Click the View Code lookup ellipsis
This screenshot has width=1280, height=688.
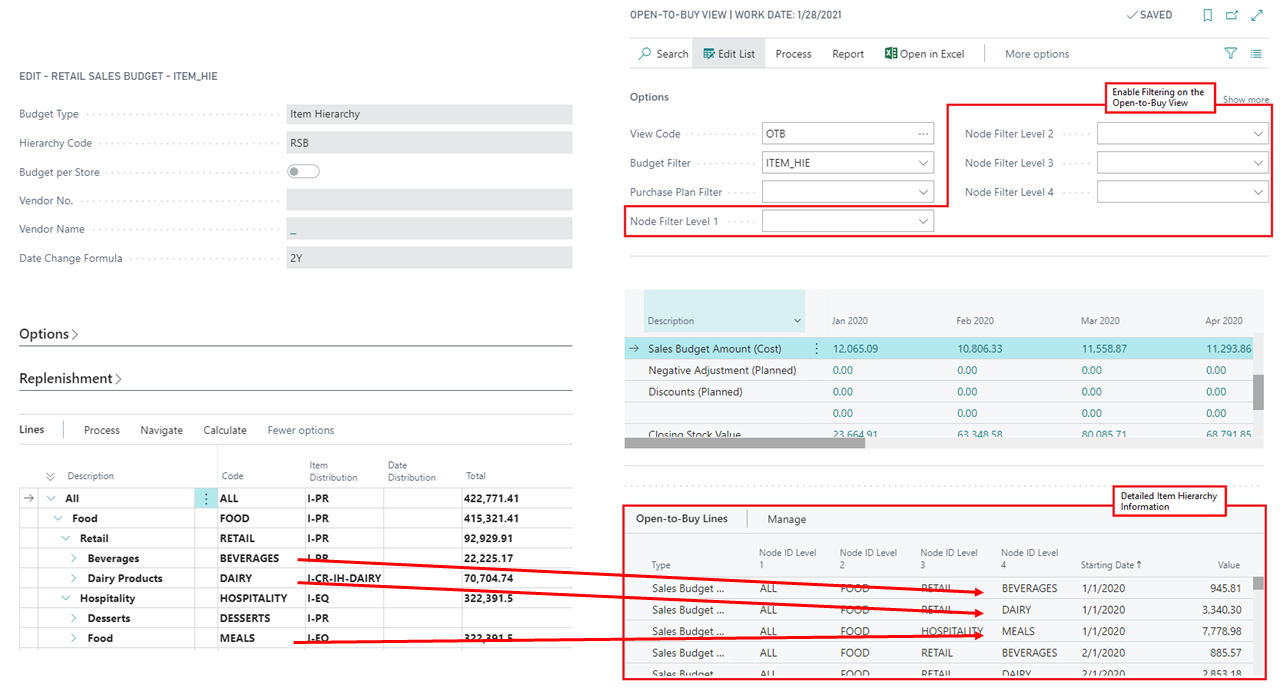tap(922, 134)
